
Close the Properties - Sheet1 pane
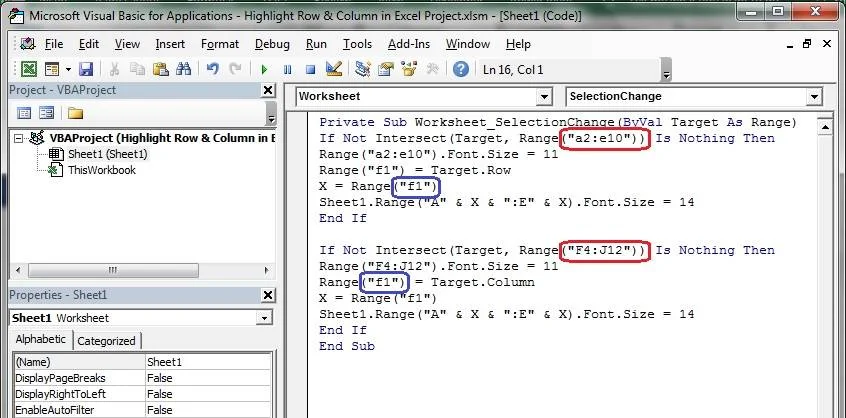(x=268, y=295)
